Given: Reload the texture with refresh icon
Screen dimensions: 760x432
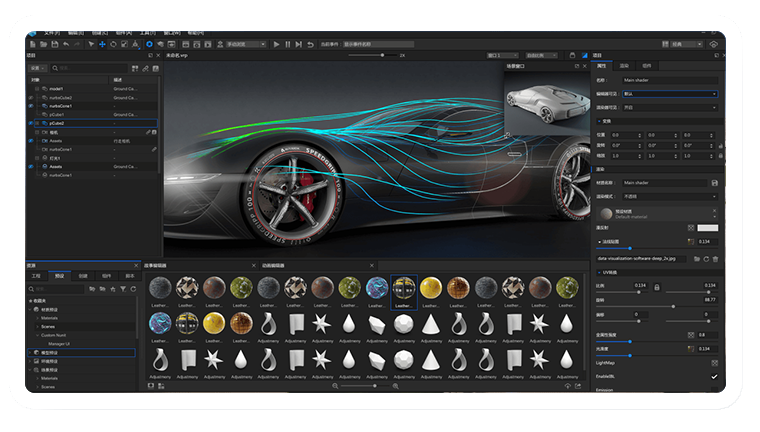Looking at the screenshot, I should pyautogui.click(x=706, y=259).
